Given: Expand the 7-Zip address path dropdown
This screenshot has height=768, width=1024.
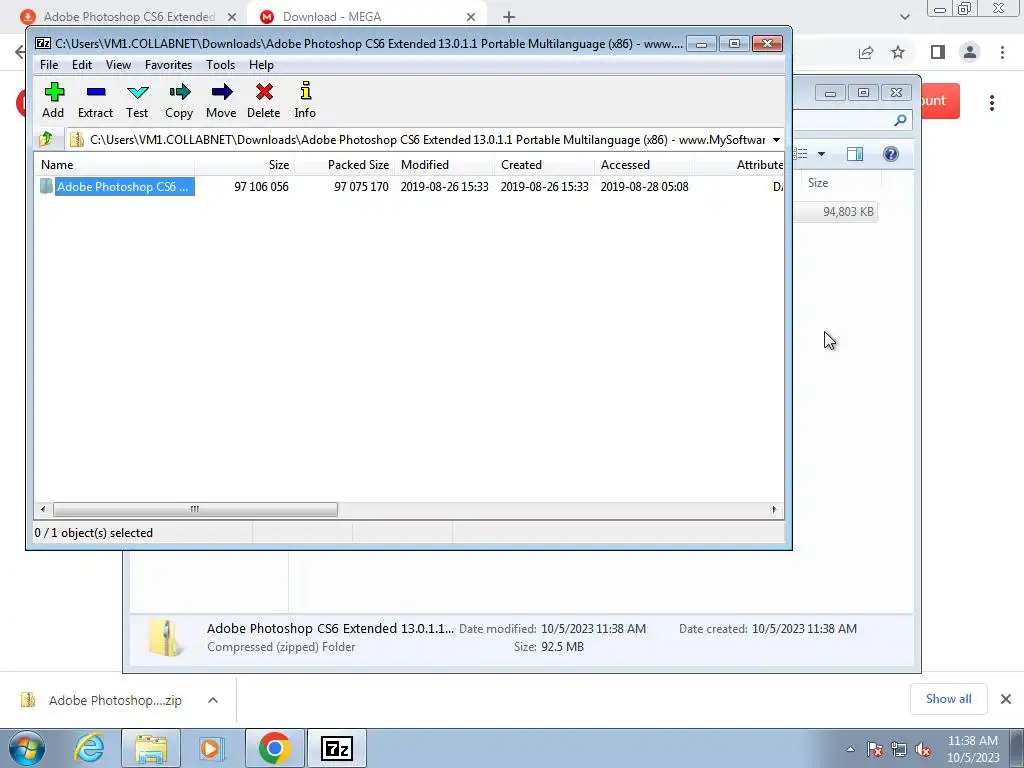Looking at the screenshot, I should click(x=776, y=140).
